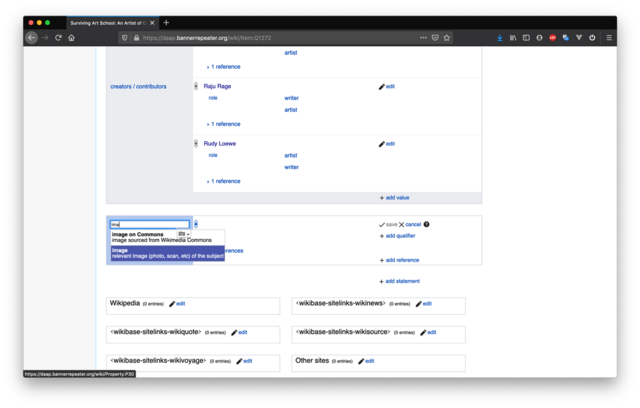Viewport: 640px width, 408px height.
Task: Click the browser back arrow button
Action: point(32,38)
